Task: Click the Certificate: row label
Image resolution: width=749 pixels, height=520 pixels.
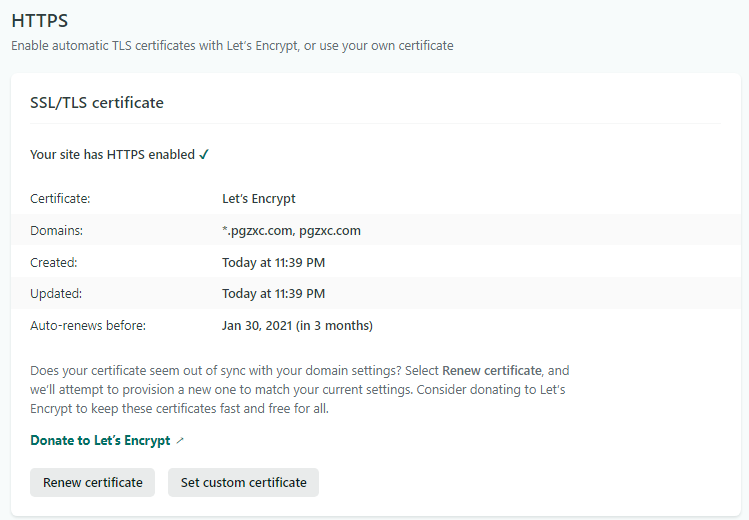Action: [60, 199]
